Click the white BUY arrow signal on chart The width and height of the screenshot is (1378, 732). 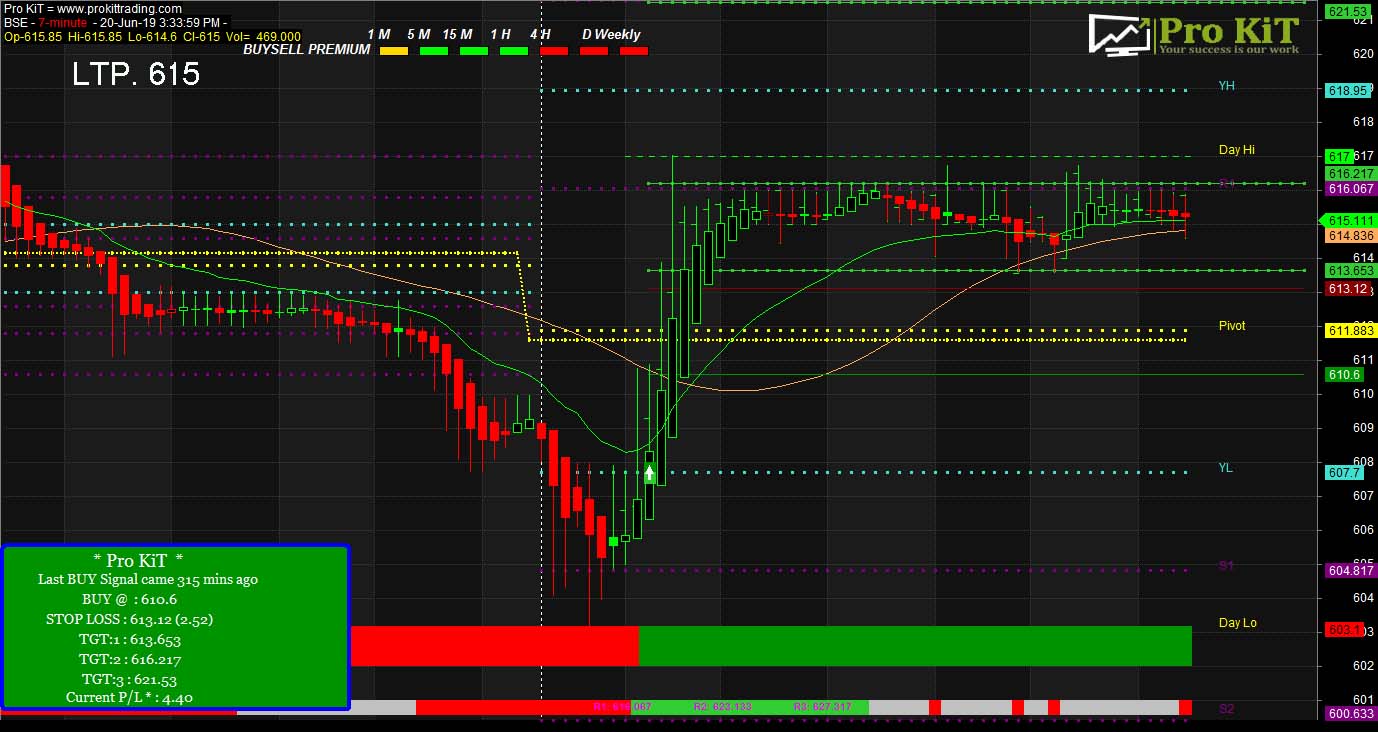tap(651, 472)
